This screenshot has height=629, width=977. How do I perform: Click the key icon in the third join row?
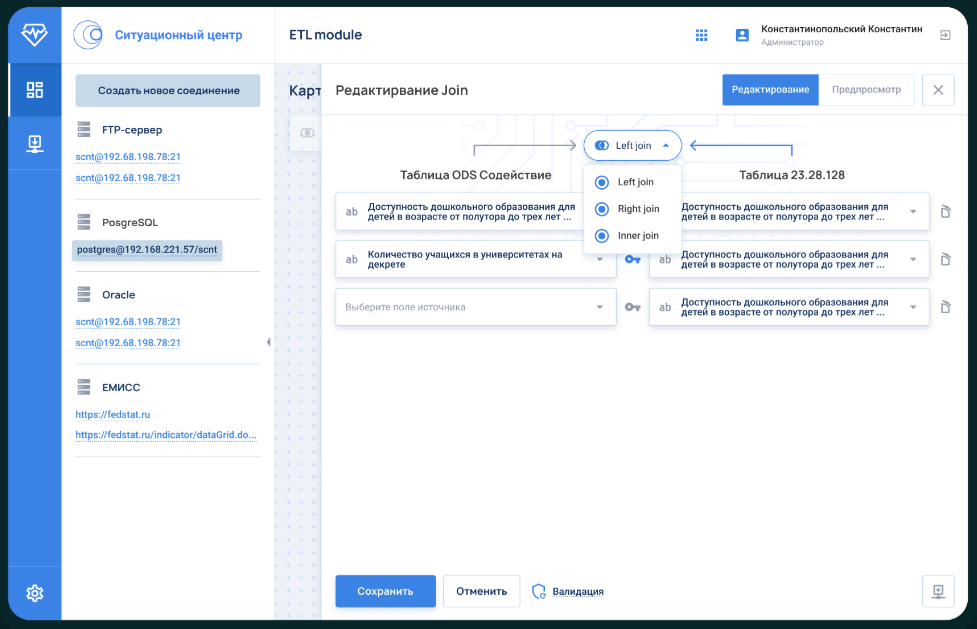click(633, 307)
